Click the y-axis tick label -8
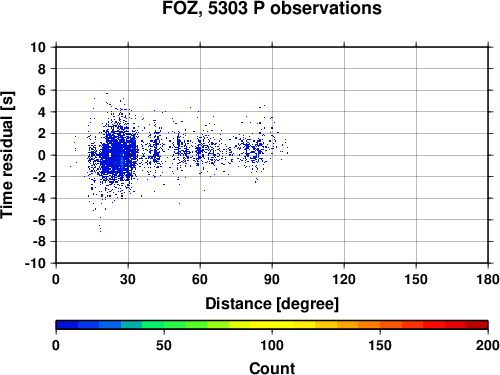Screen dimensions: 500x375 39,242
